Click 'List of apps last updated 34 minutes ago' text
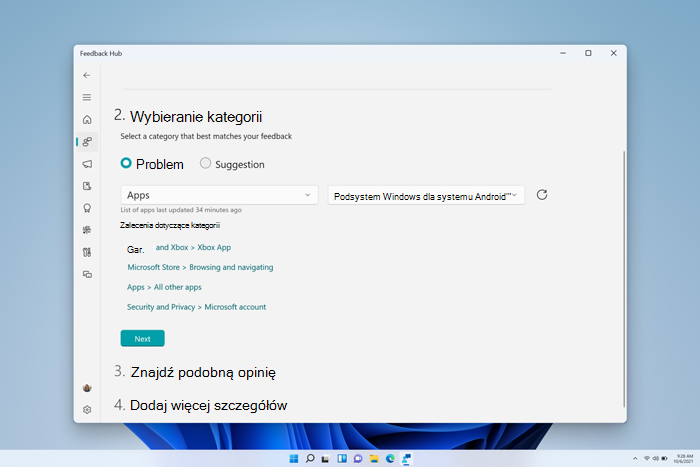This screenshot has width=700, height=467. 181,210
